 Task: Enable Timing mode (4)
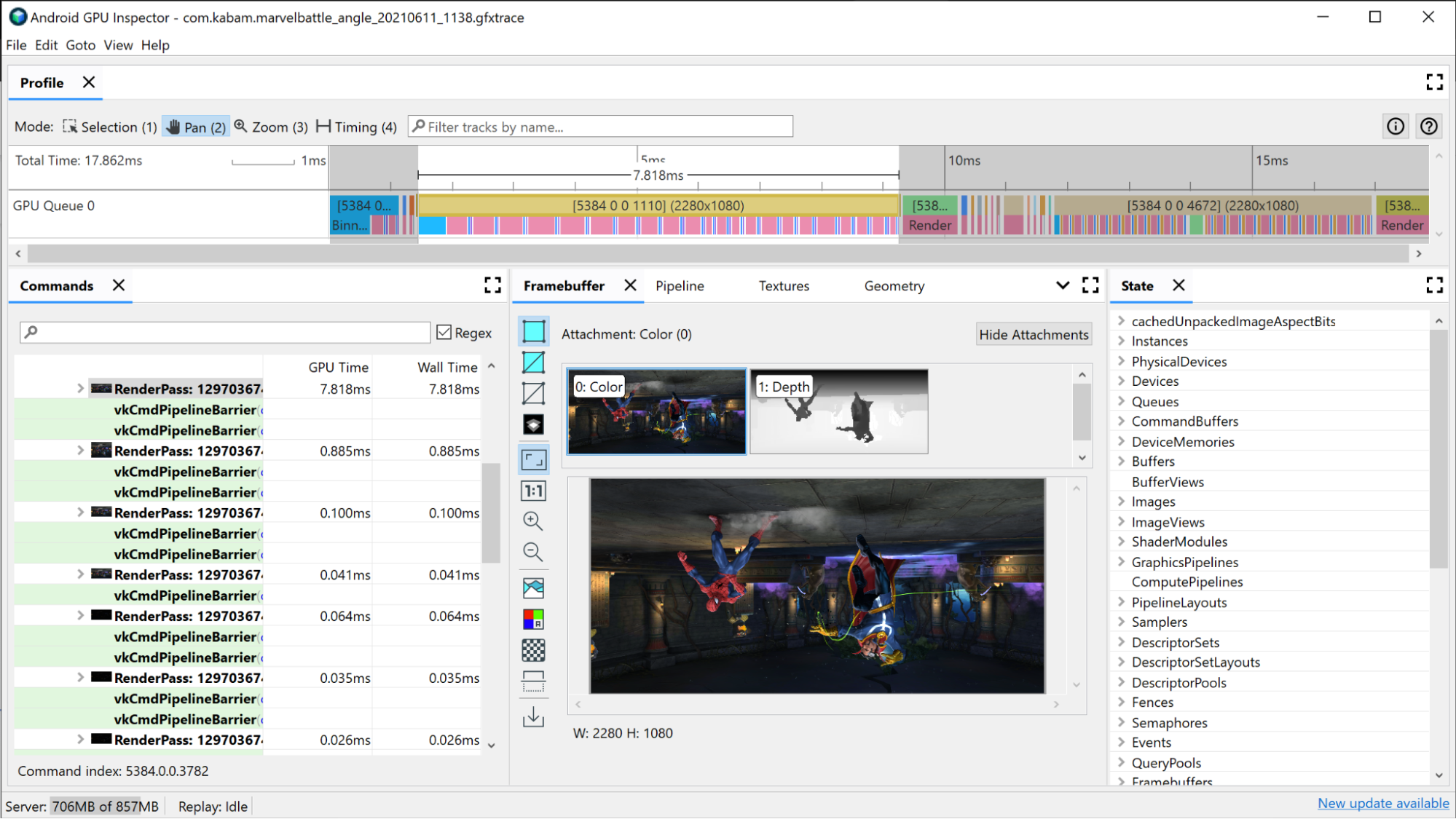(x=356, y=127)
